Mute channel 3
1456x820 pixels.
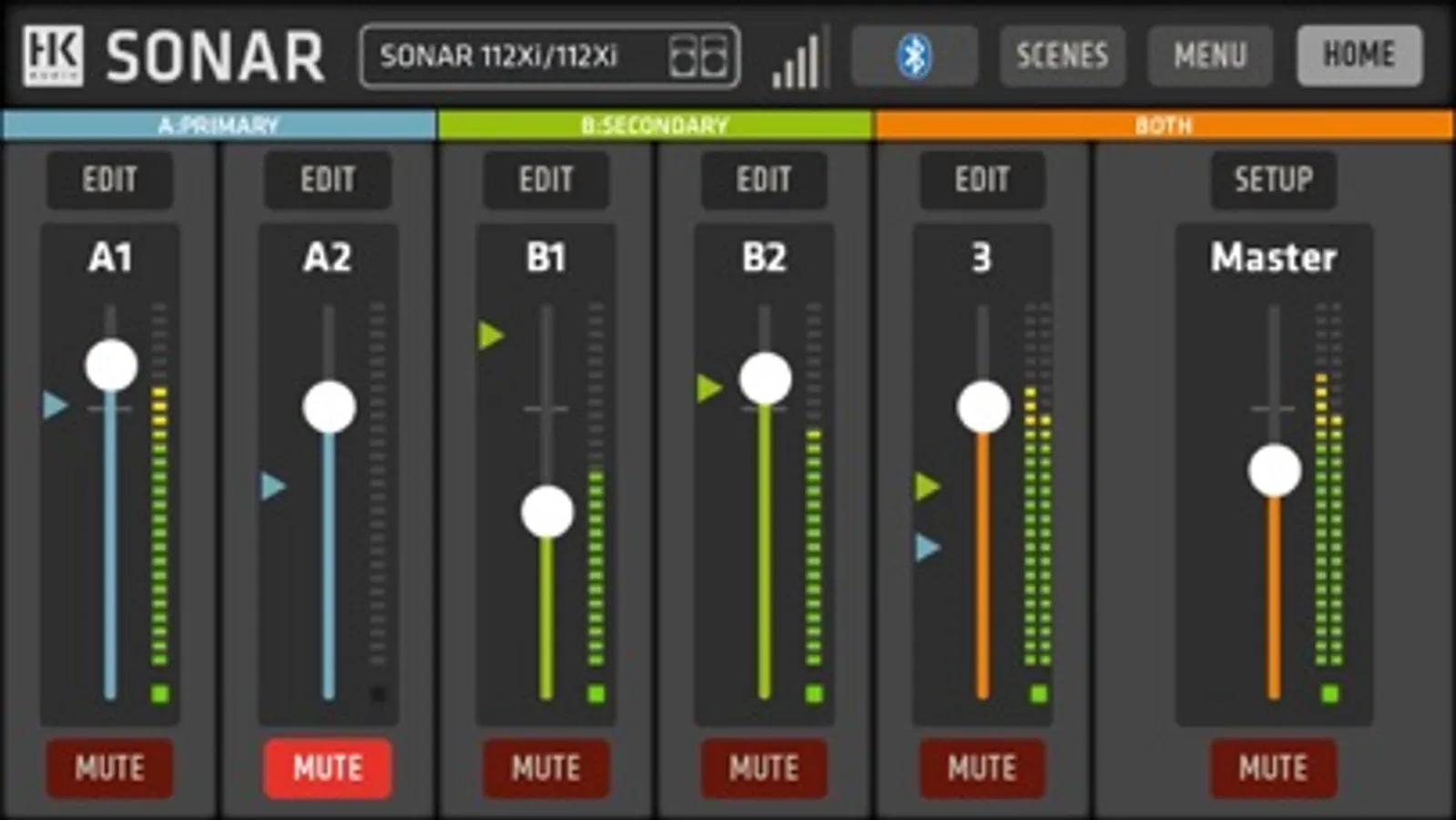(x=983, y=768)
